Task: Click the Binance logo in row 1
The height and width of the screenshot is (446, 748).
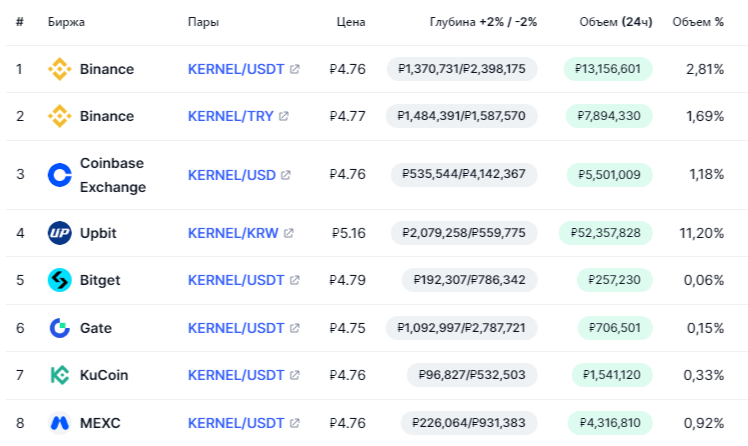Action: (60, 69)
